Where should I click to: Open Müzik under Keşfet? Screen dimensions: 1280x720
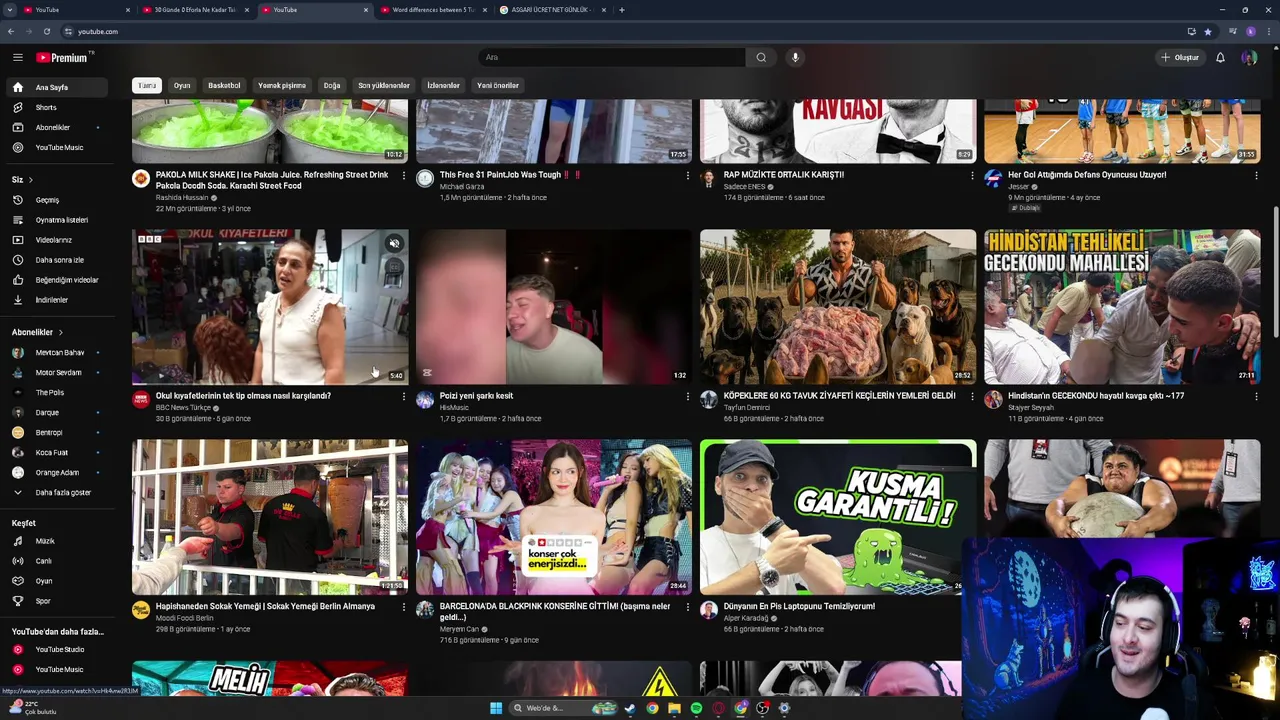coord(56,541)
